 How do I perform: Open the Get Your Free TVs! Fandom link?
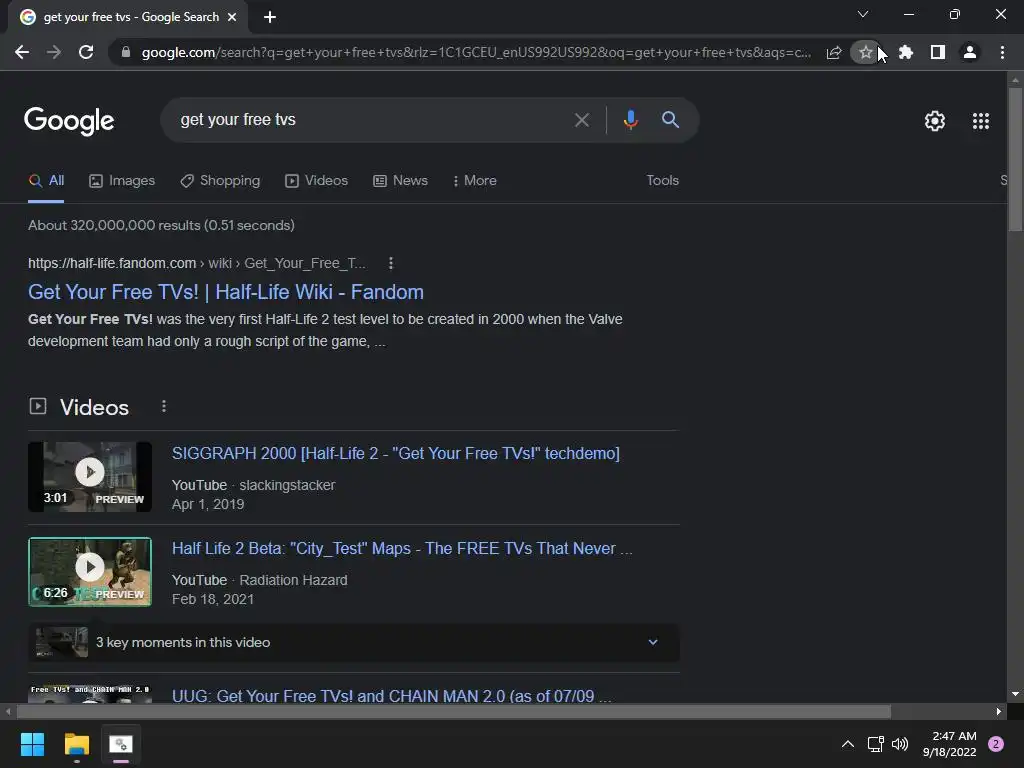tap(226, 292)
